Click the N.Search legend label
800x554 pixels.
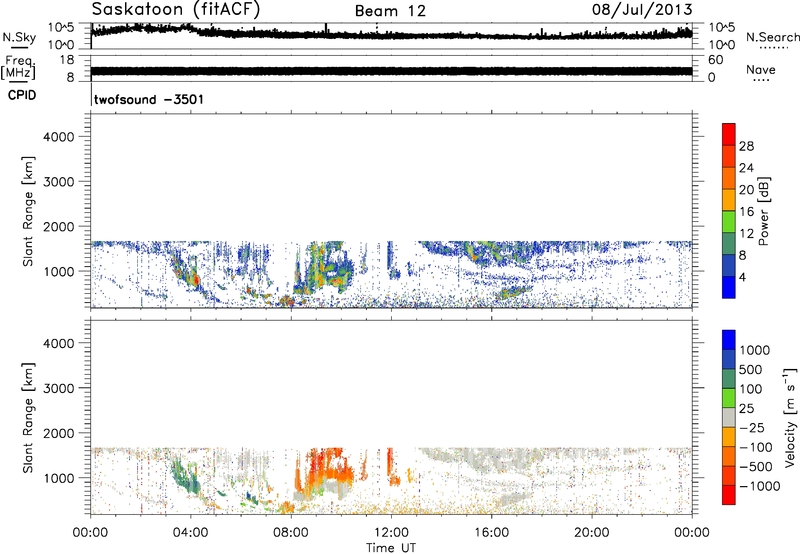pyautogui.click(x=773, y=37)
